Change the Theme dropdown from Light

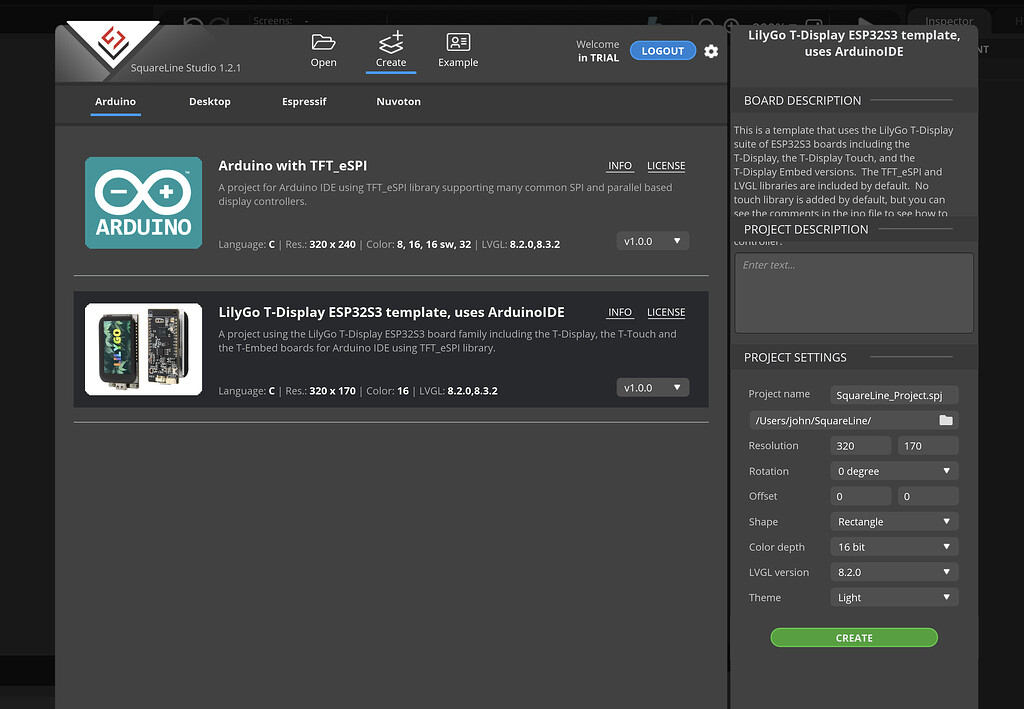(894, 598)
